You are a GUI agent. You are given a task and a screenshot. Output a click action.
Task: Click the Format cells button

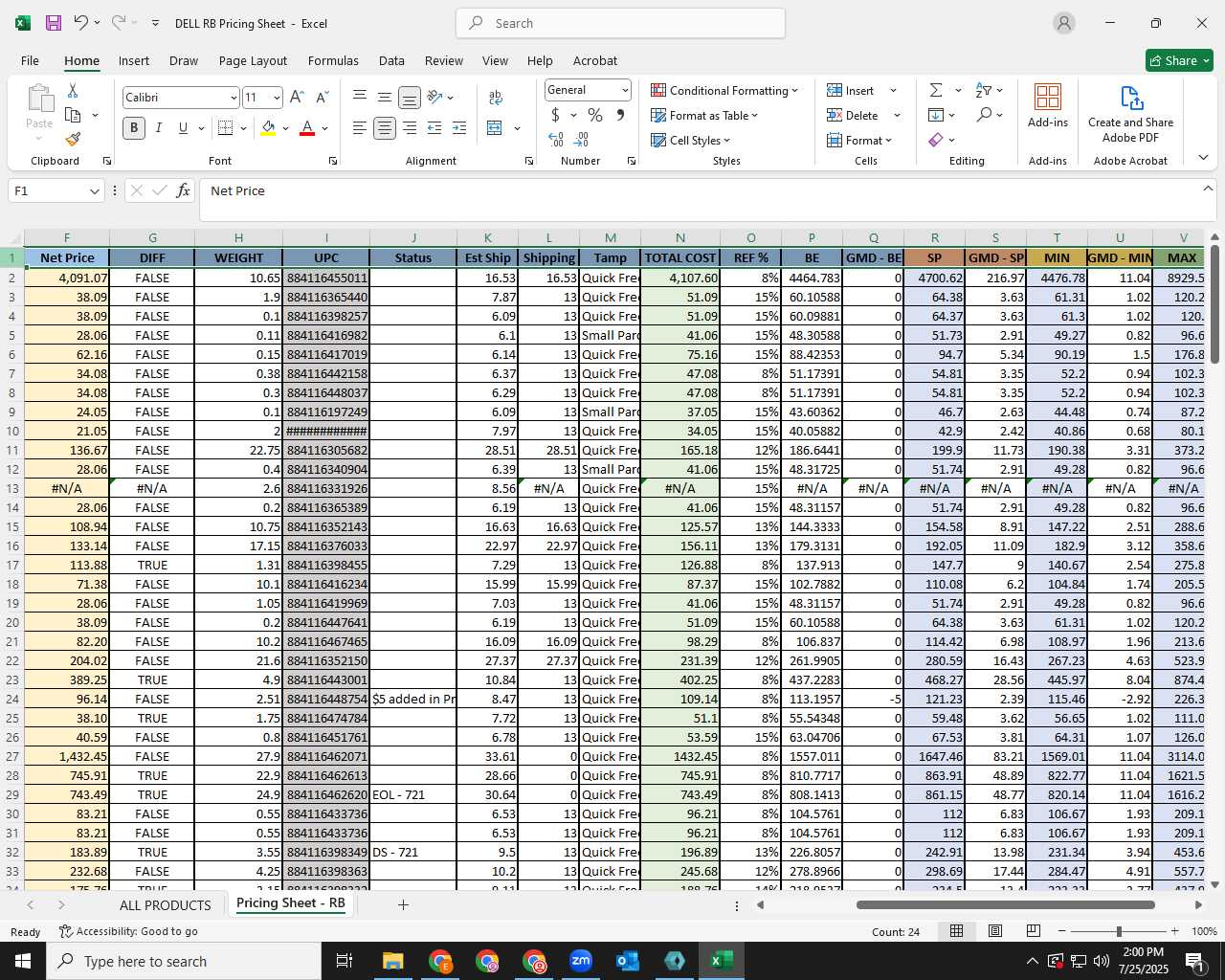pos(859,140)
